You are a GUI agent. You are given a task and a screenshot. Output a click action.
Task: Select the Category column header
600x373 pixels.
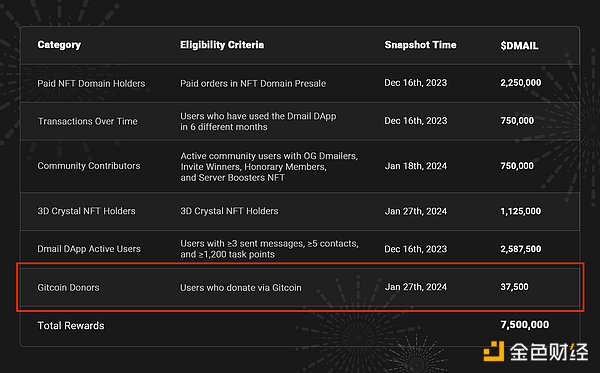click(59, 45)
